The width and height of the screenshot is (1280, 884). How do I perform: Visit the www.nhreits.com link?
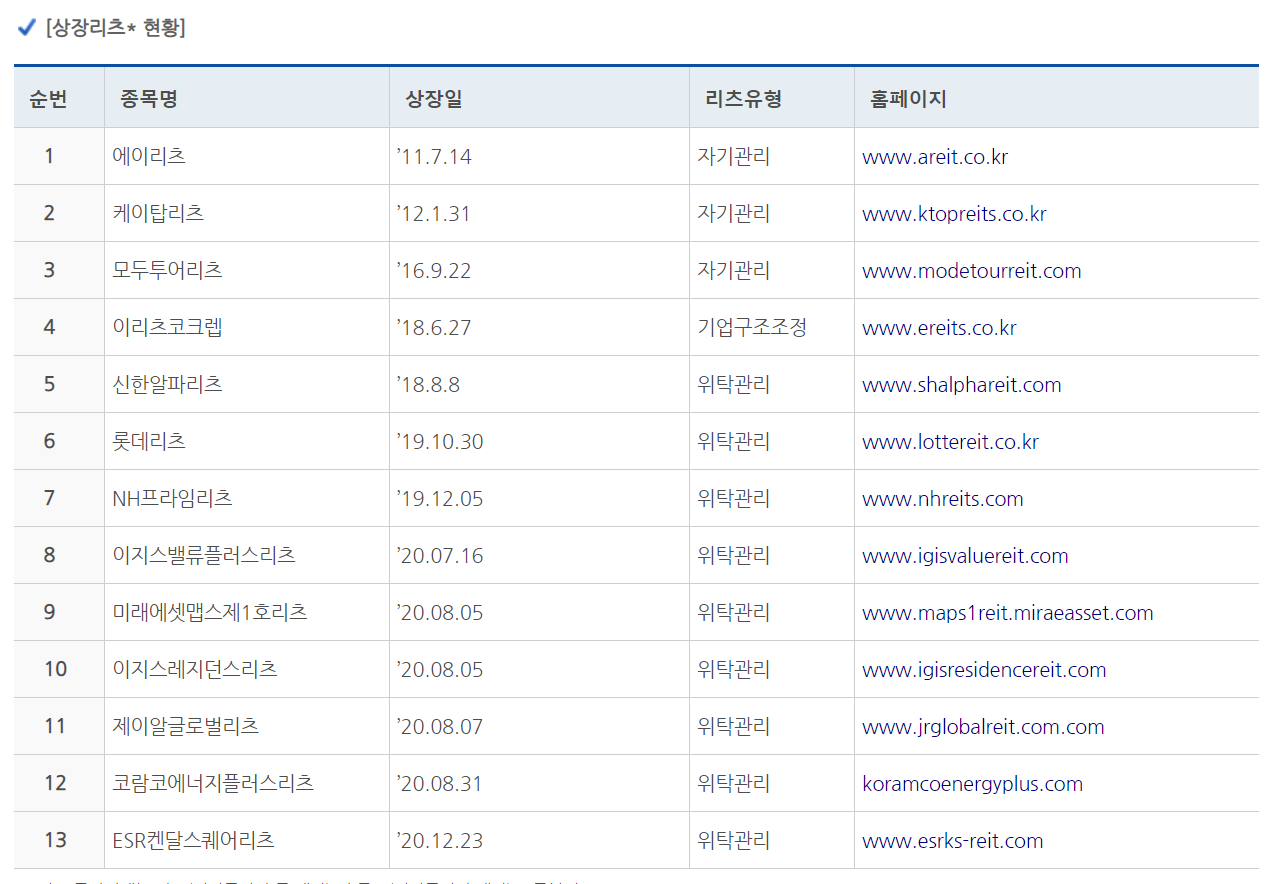[x=943, y=499]
